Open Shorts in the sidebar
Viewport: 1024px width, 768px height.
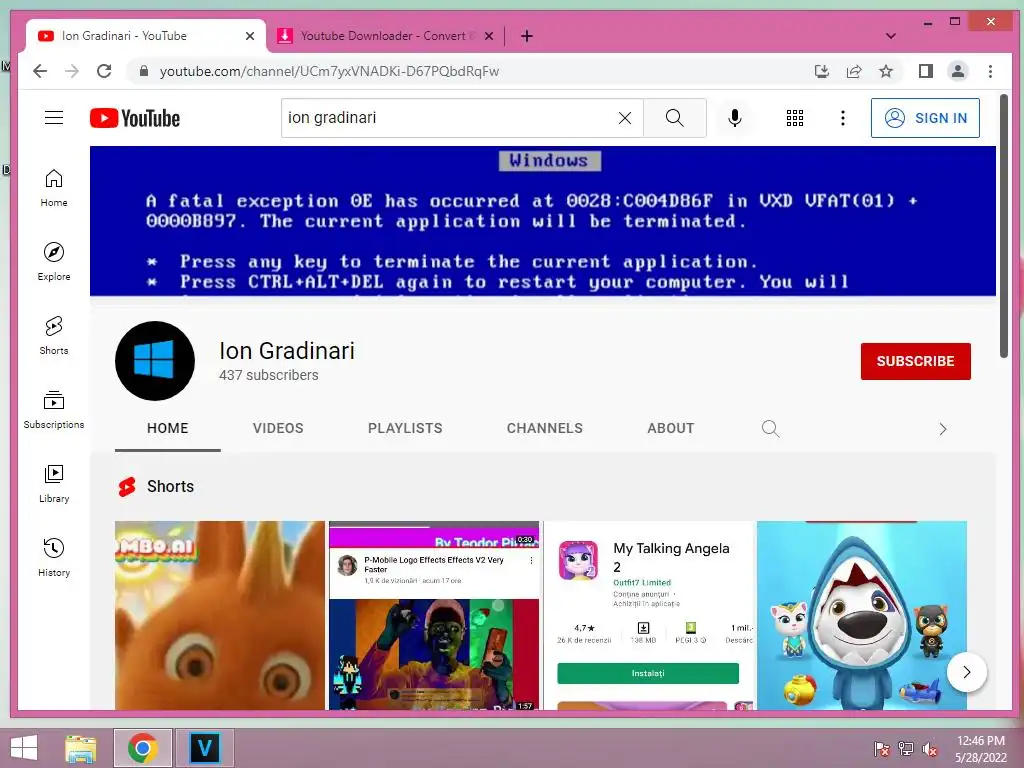[54, 336]
